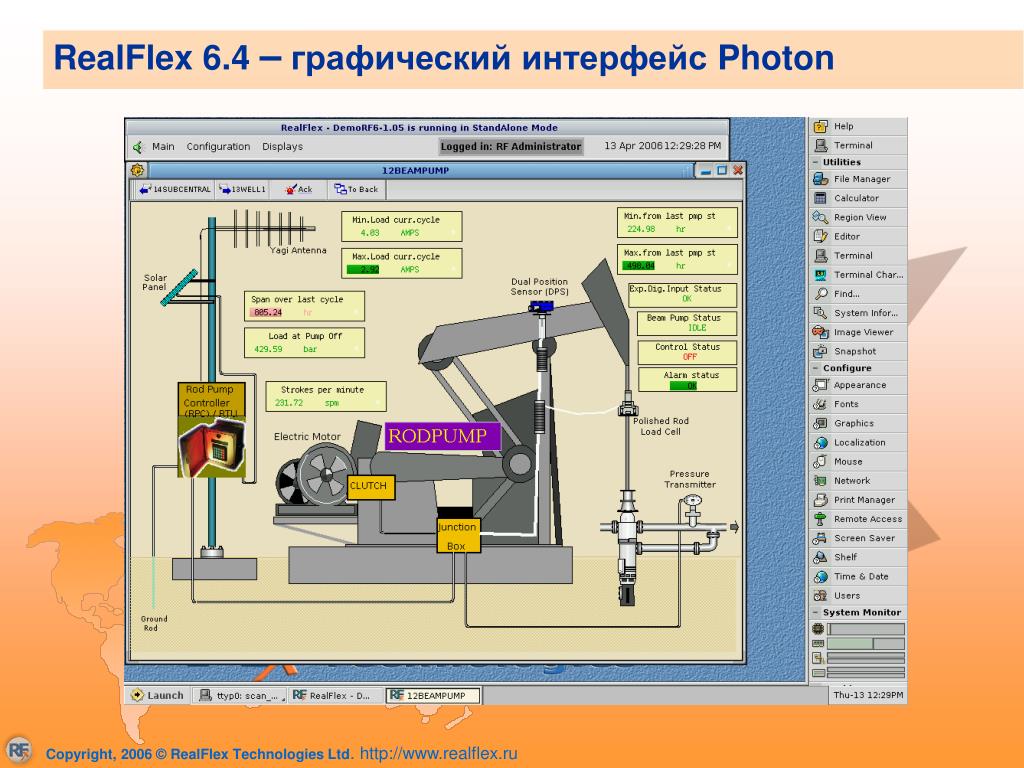Image resolution: width=1024 pixels, height=768 pixels.
Task: Collapse the System Monitor section
Action: [x=816, y=613]
